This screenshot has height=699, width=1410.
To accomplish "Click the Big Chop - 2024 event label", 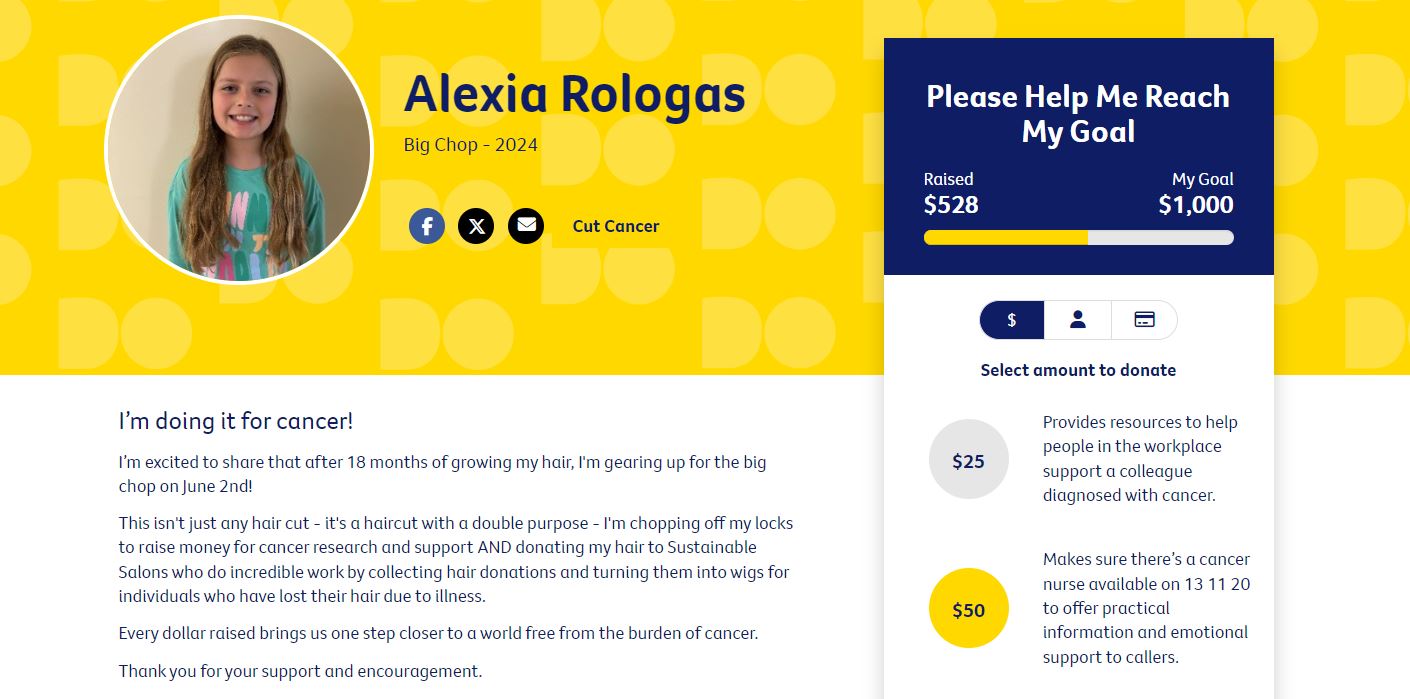I will [x=471, y=145].
